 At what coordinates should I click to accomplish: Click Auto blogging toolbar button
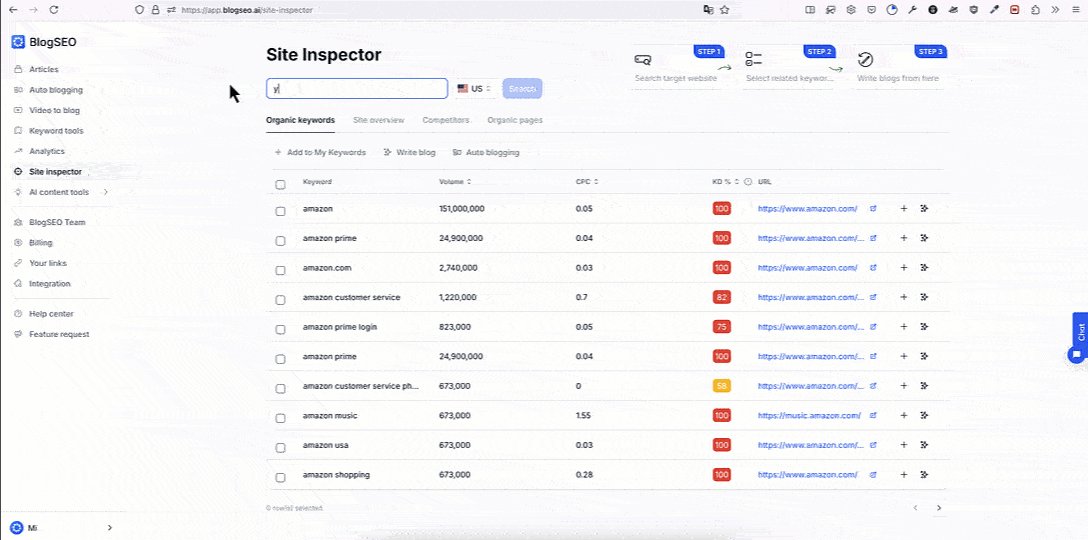pos(486,153)
